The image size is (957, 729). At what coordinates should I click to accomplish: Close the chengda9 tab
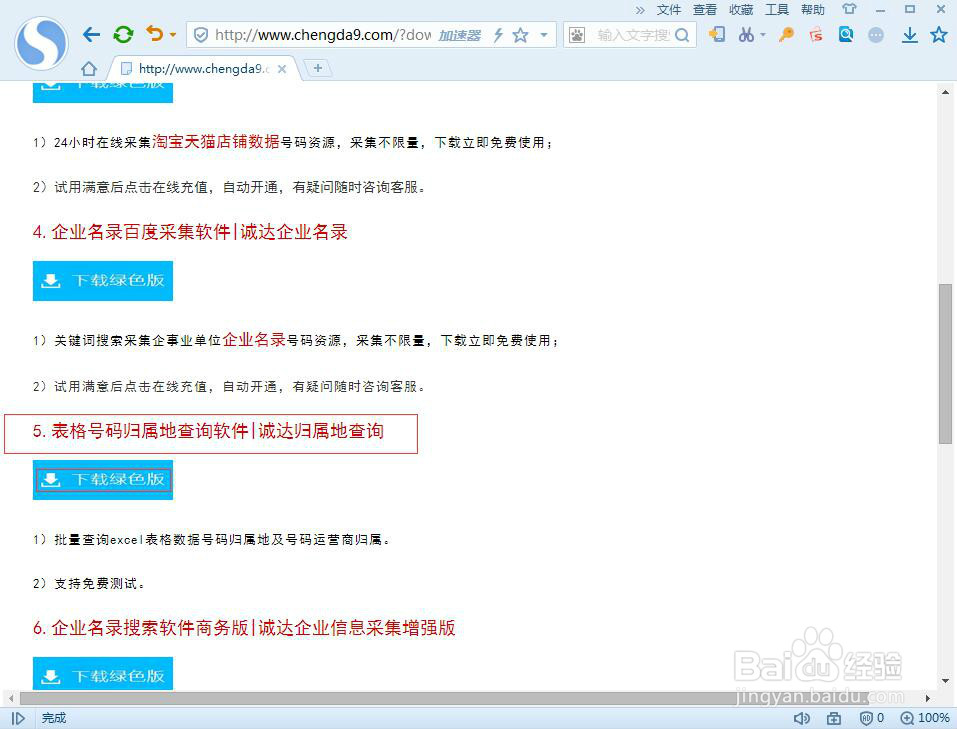click(x=282, y=69)
